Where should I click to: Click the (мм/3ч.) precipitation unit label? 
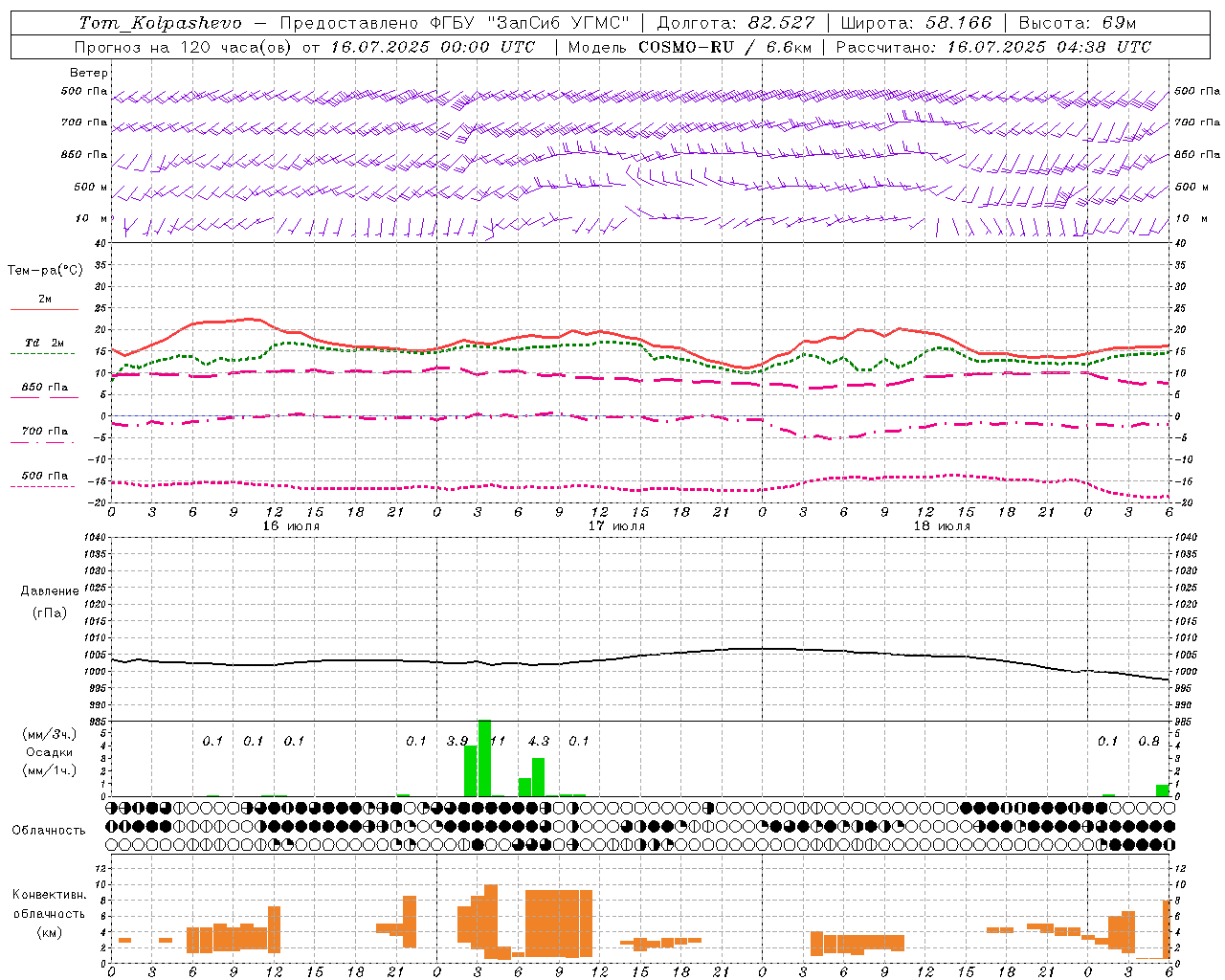click(x=50, y=734)
